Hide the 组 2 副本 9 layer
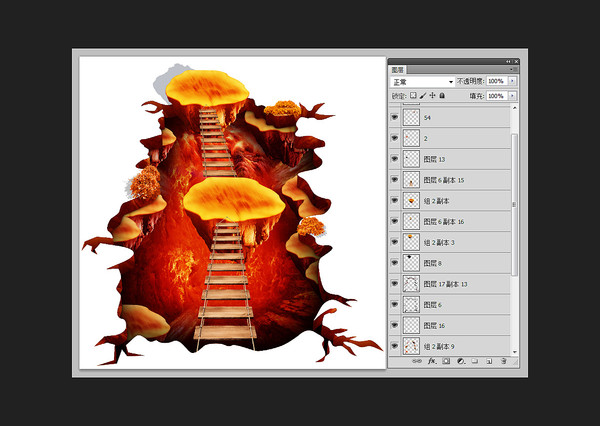Viewport: 600px width, 426px height. [x=395, y=346]
